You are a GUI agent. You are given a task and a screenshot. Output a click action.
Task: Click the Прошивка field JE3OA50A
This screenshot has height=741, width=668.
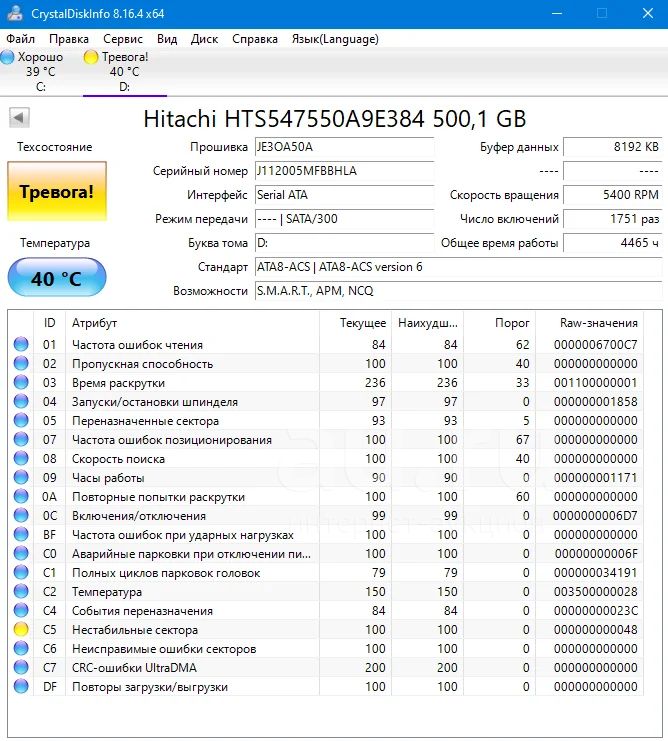pyautogui.click(x=344, y=147)
